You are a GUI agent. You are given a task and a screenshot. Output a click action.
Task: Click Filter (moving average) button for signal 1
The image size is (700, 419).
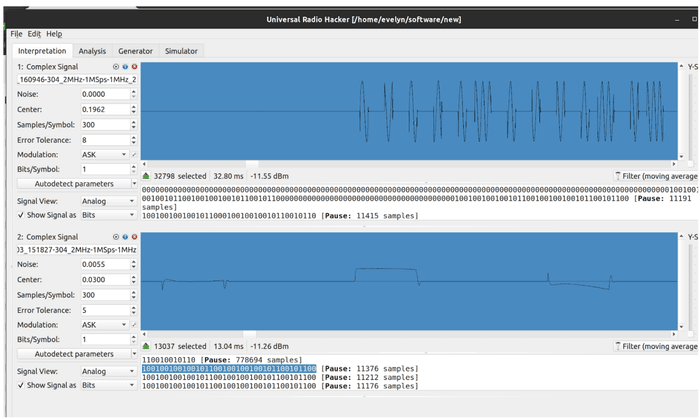(x=657, y=175)
